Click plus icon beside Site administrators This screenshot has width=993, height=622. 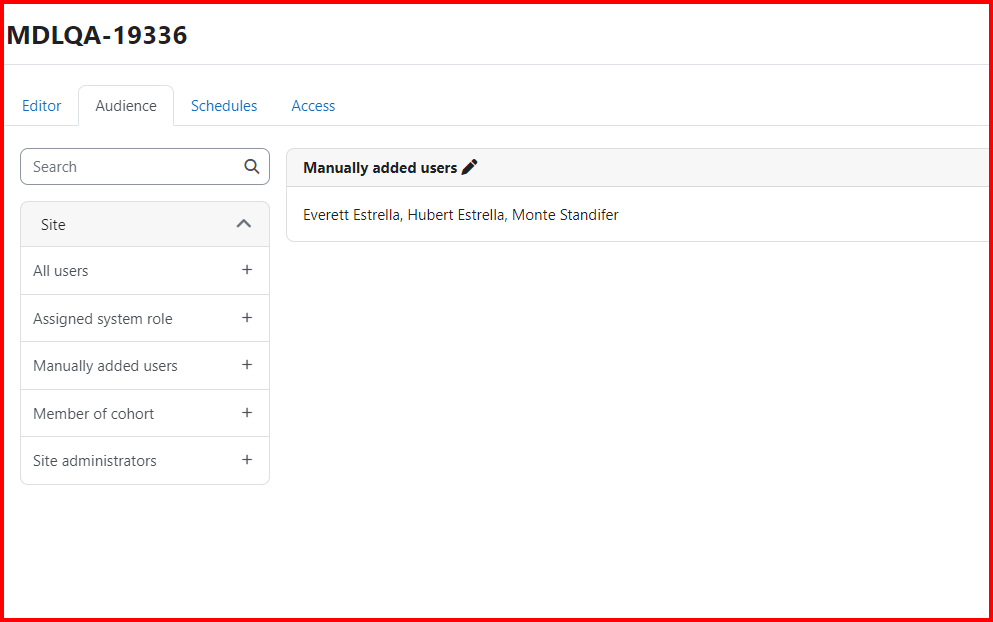(247, 460)
